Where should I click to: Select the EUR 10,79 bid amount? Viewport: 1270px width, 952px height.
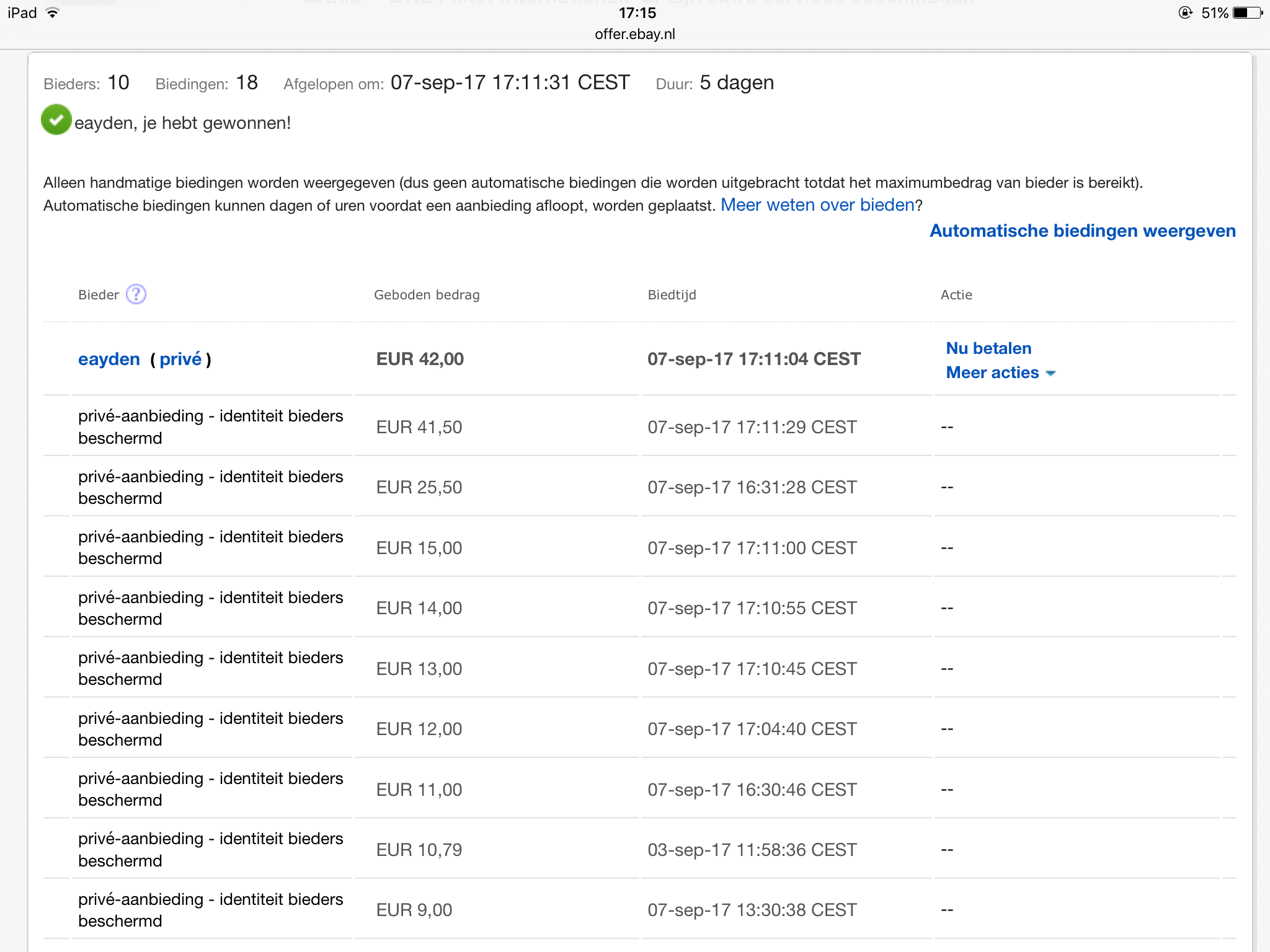pos(419,850)
